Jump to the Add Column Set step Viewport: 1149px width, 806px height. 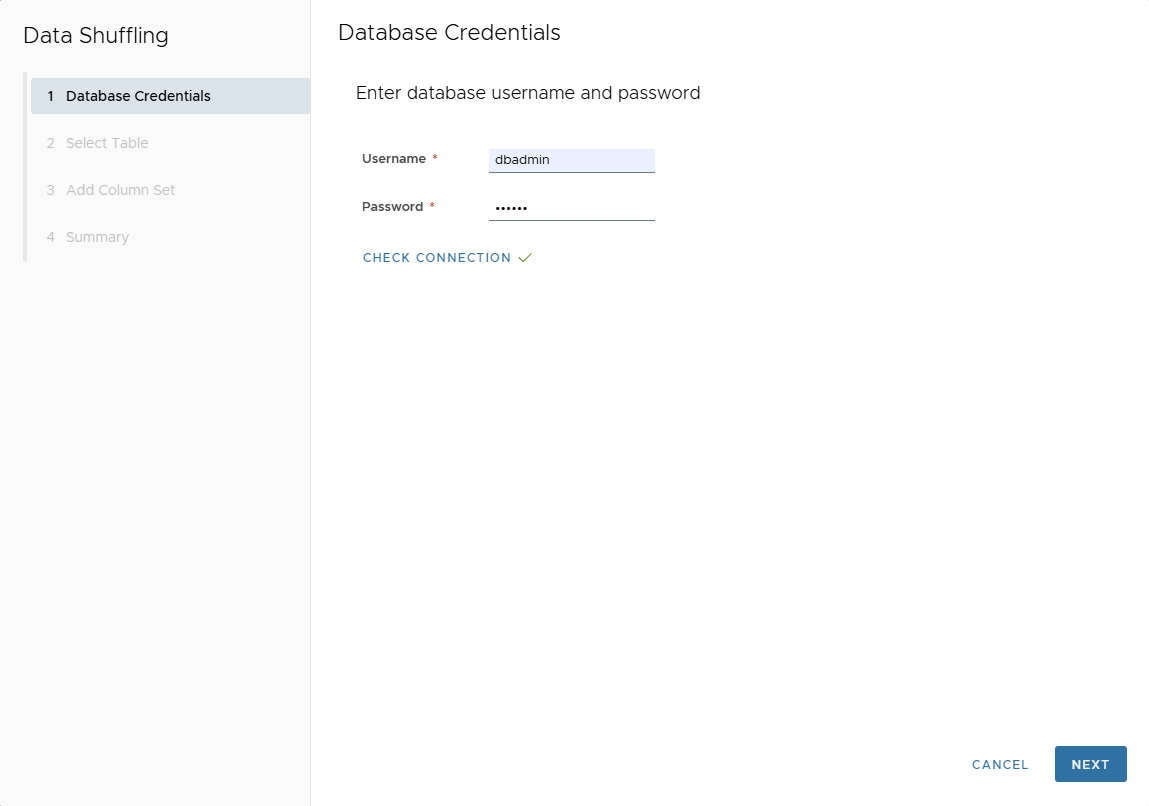coord(120,190)
